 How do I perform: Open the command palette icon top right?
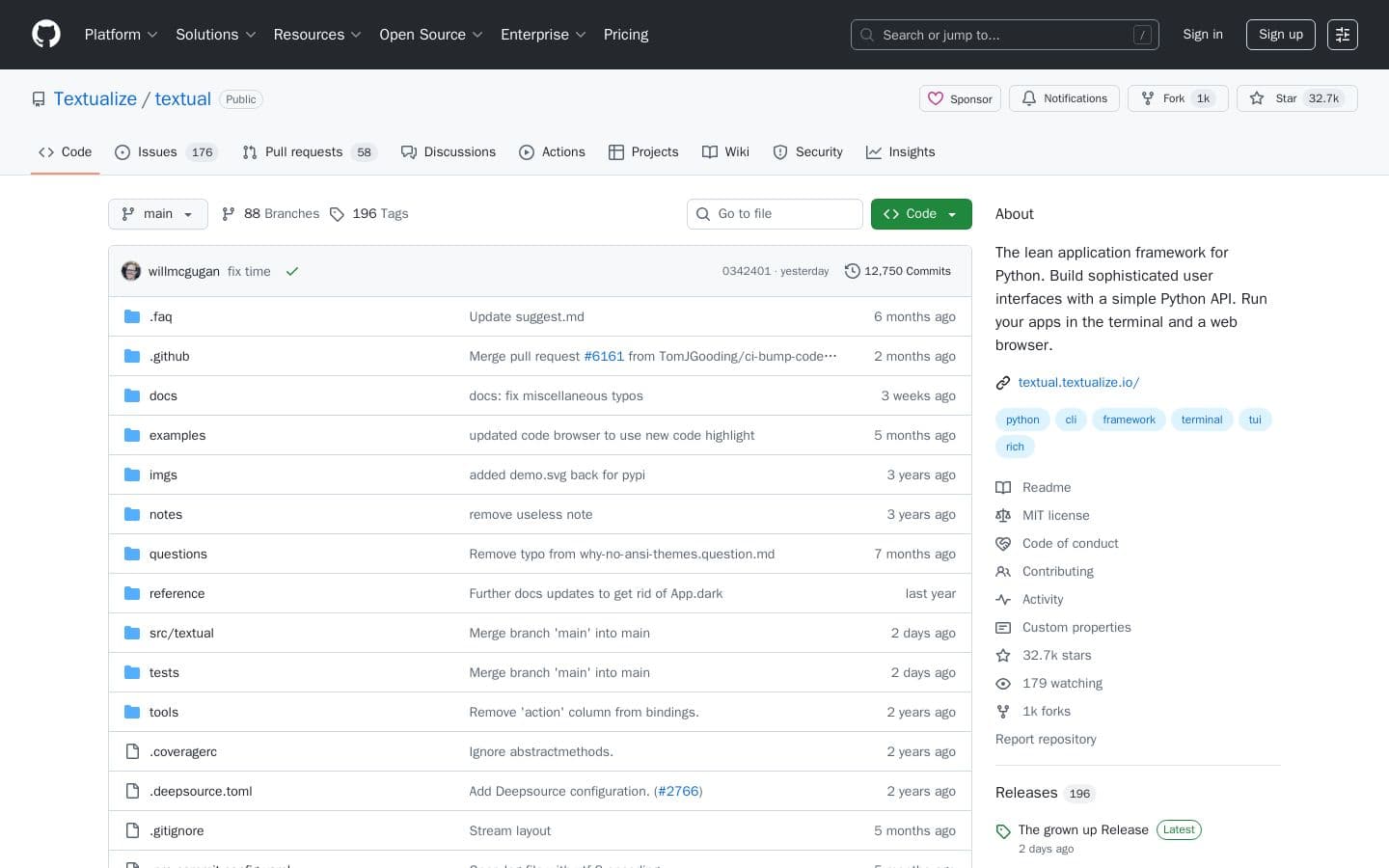coord(1343,35)
